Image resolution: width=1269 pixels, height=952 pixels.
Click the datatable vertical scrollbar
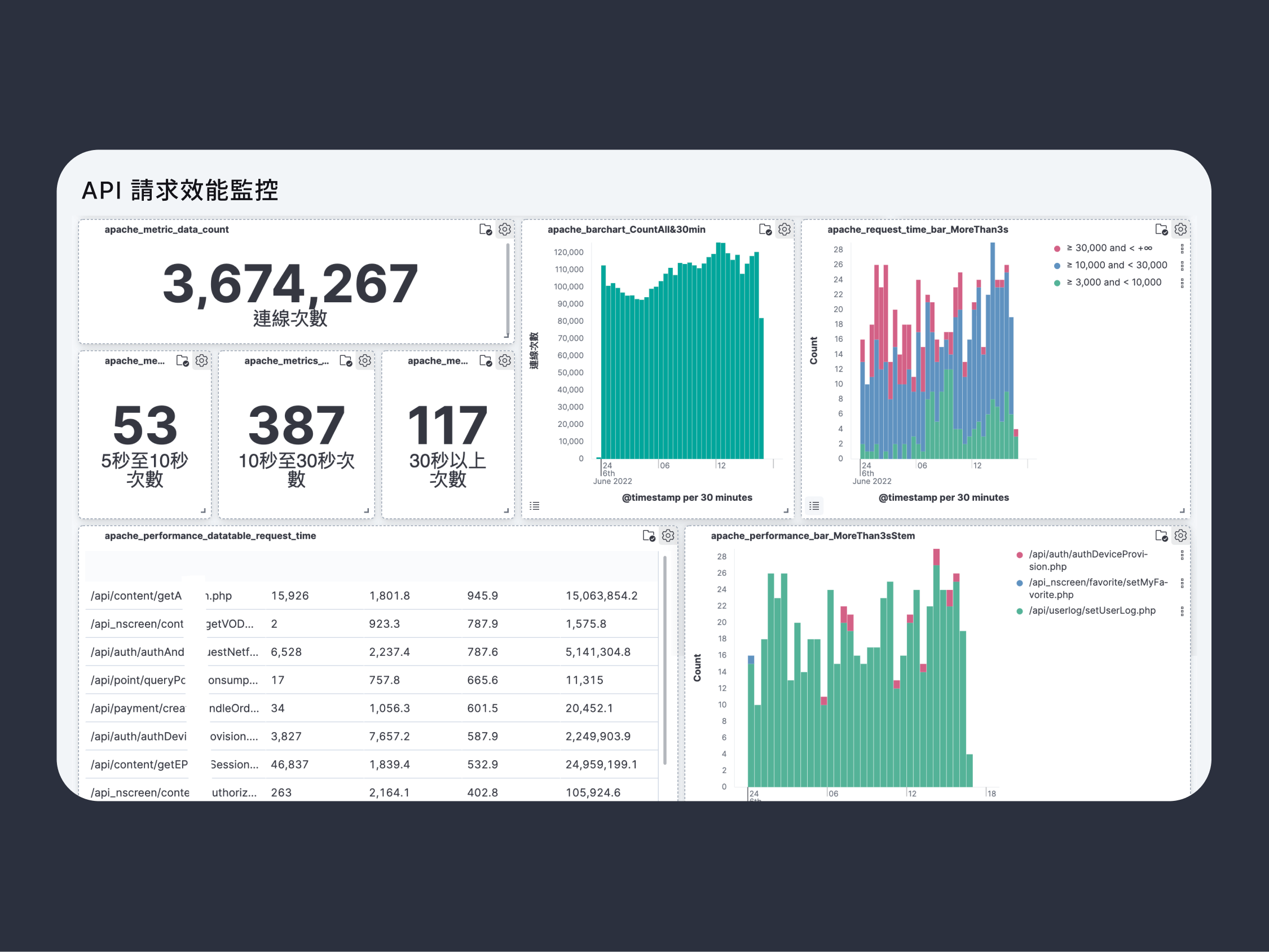(x=665, y=660)
